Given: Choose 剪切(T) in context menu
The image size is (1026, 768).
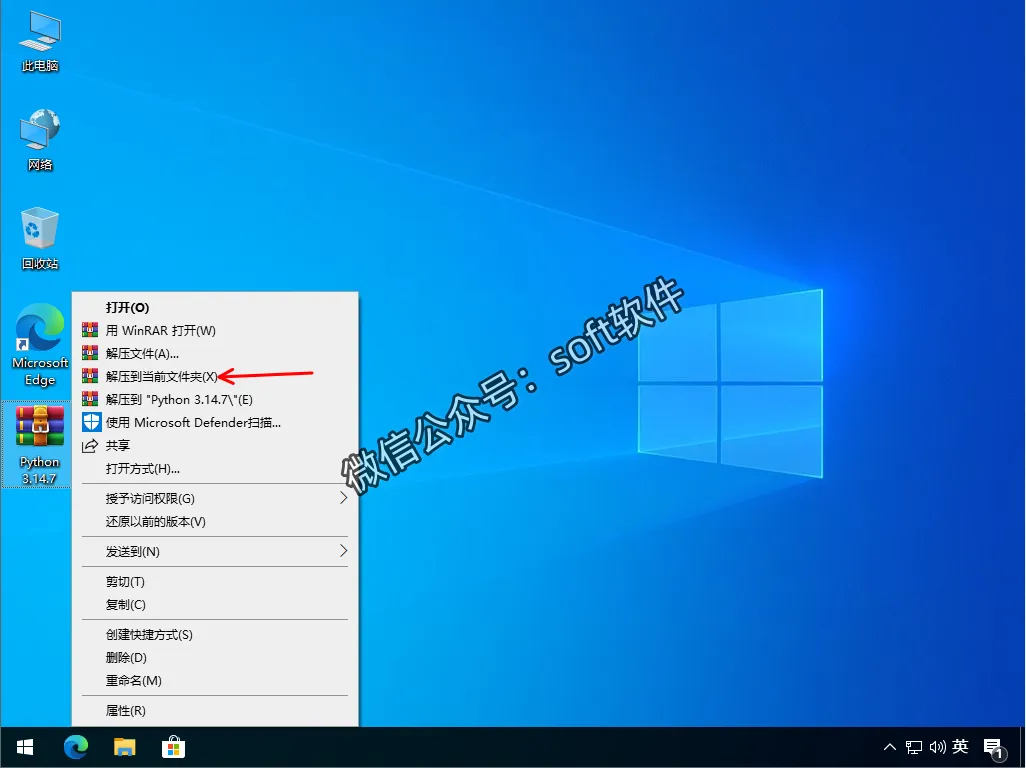Looking at the screenshot, I should (x=215, y=582).
